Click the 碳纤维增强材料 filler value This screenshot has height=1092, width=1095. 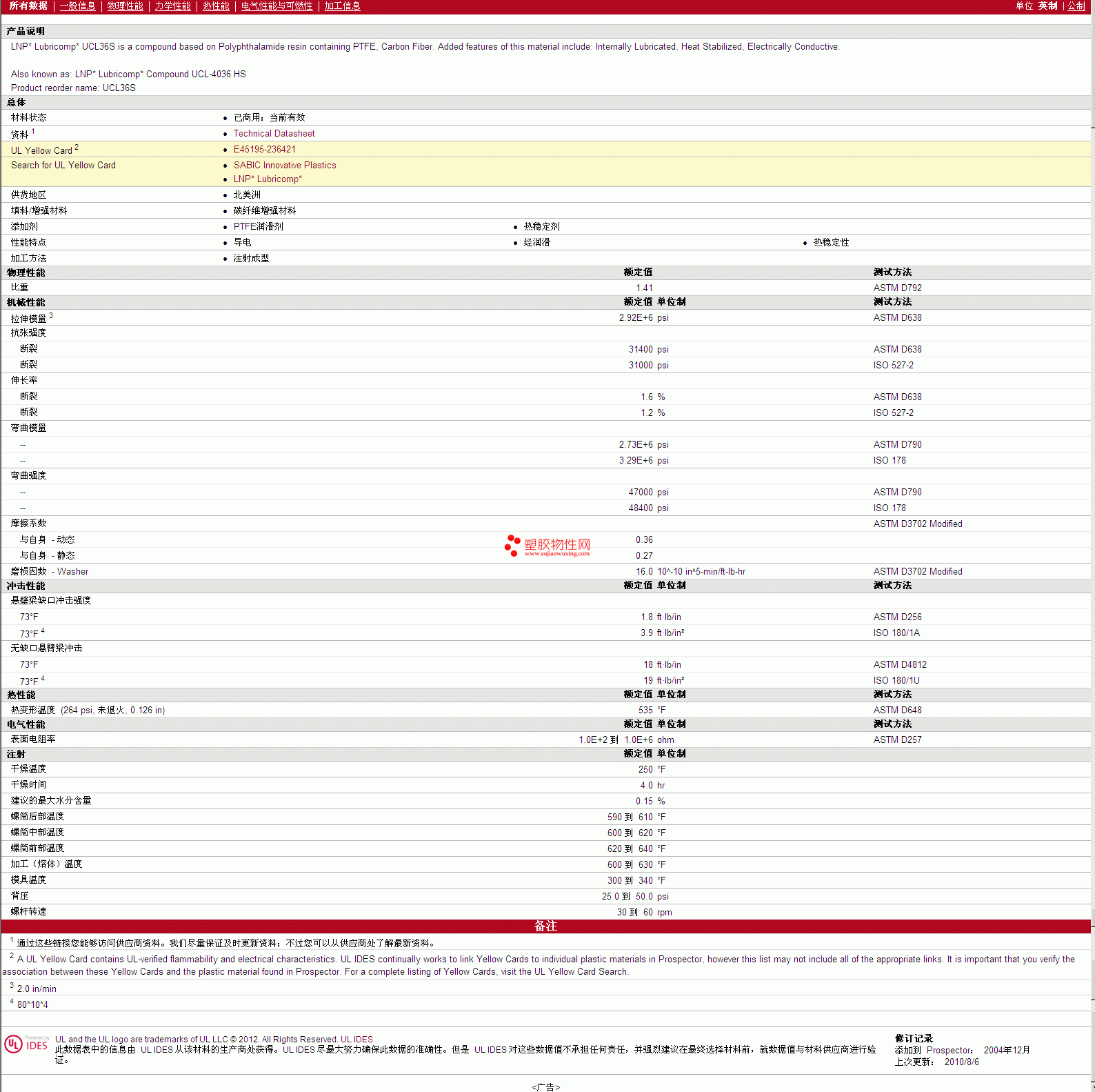265,211
